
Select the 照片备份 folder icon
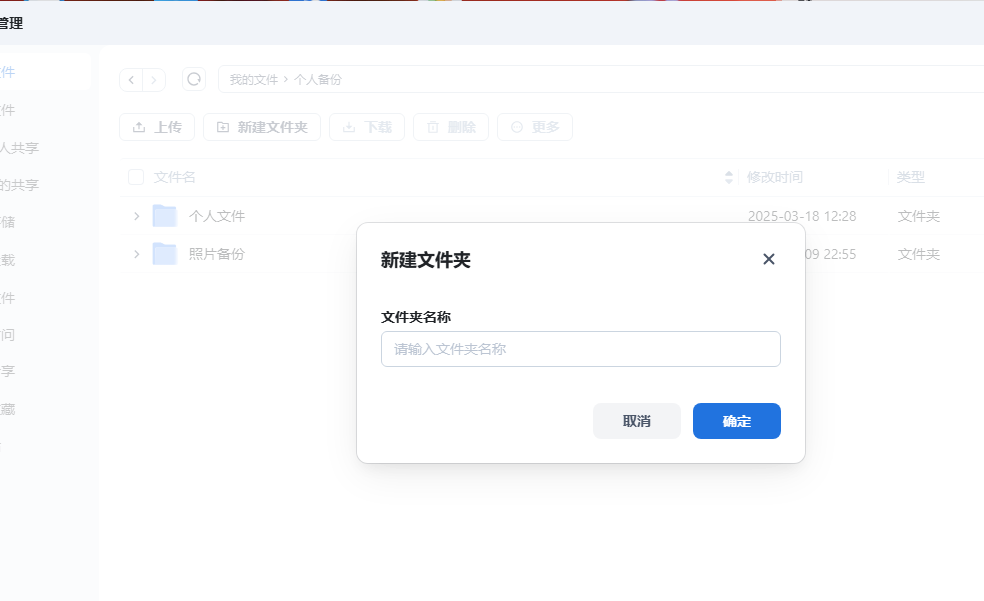tap(165, 253)
